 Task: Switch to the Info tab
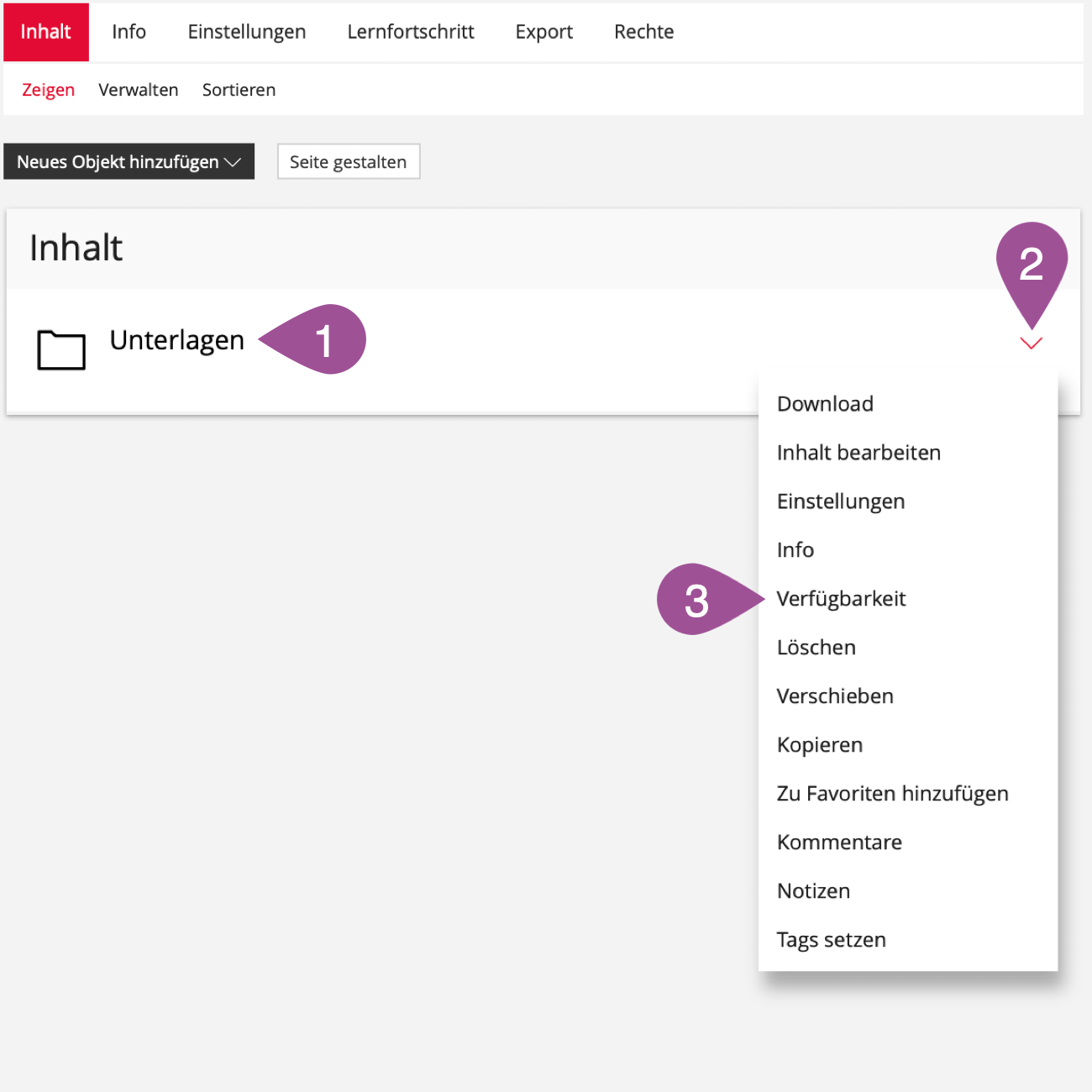[129, 32]
